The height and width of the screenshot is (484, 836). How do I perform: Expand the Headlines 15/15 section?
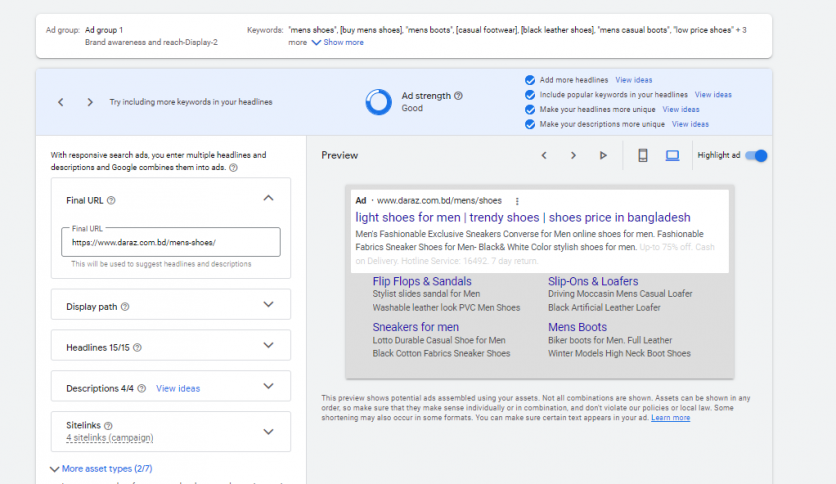268,345
